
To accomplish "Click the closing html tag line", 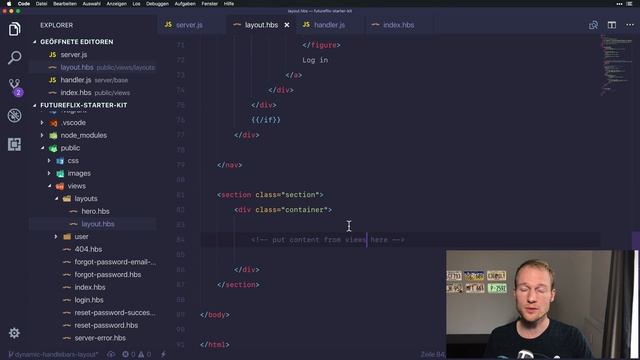I will click(x=215, y=344).
